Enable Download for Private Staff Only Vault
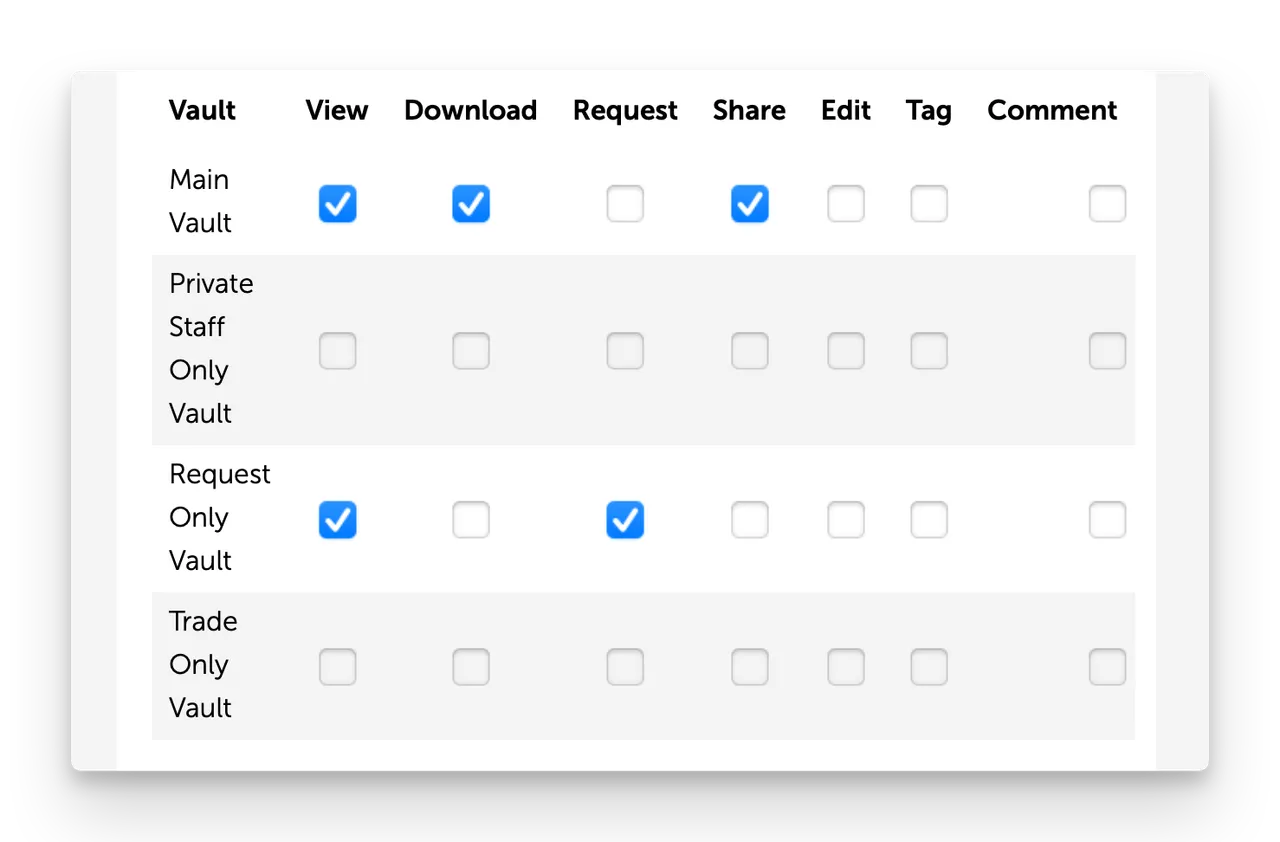Image resolution: width=1280 pixels, height=842 pixels. [x=471, y=351]
